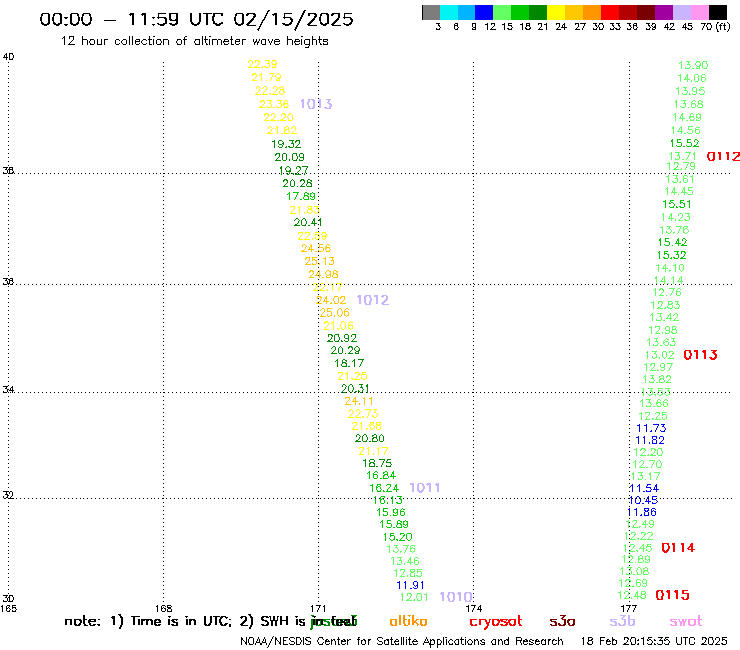Click the longitude axis label 168

coord(163,608)
